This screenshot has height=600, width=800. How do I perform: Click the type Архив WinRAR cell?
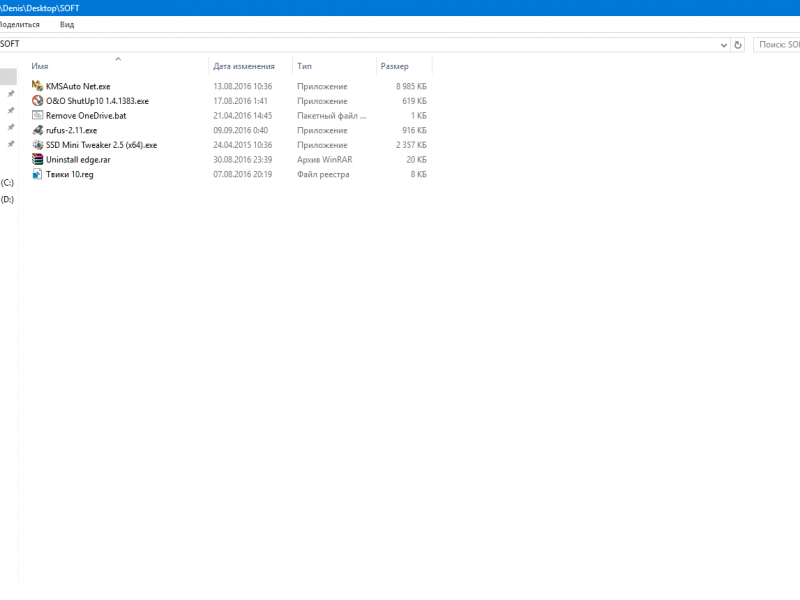coord(324,160)
